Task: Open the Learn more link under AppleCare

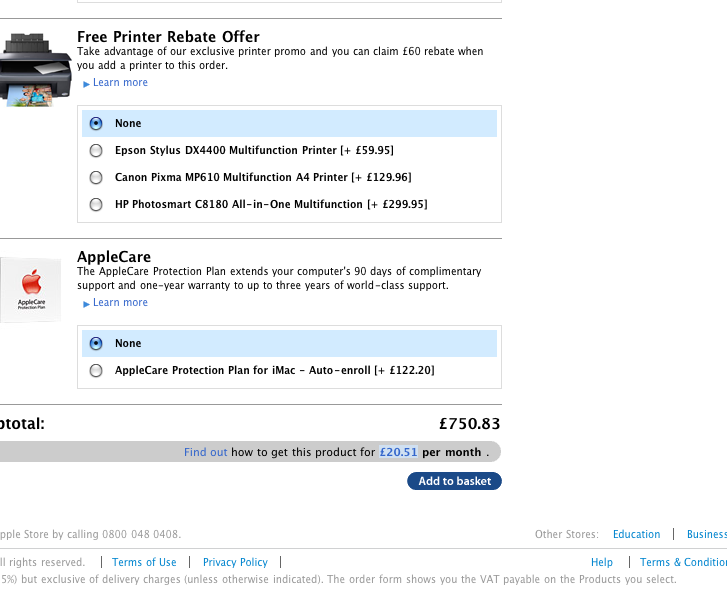Action: click(121, 302)
